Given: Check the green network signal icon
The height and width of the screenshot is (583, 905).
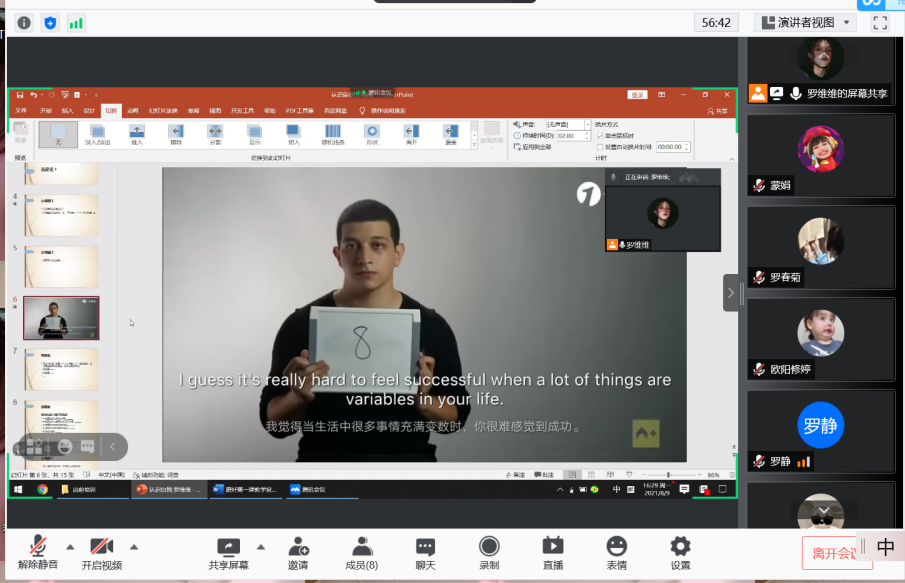Looking at the screenshot, I should [x=76, y=22].
